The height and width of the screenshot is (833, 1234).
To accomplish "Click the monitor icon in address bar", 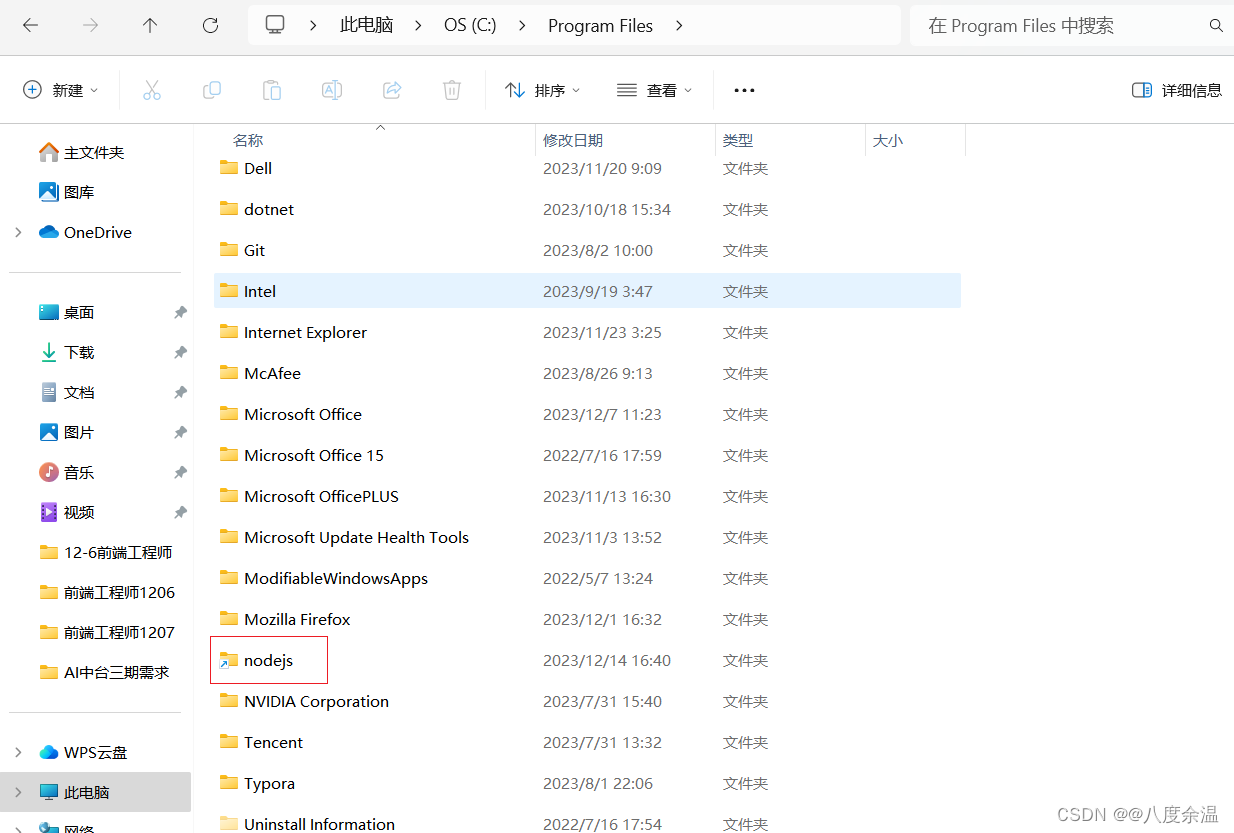I will (x=275, y=25).
